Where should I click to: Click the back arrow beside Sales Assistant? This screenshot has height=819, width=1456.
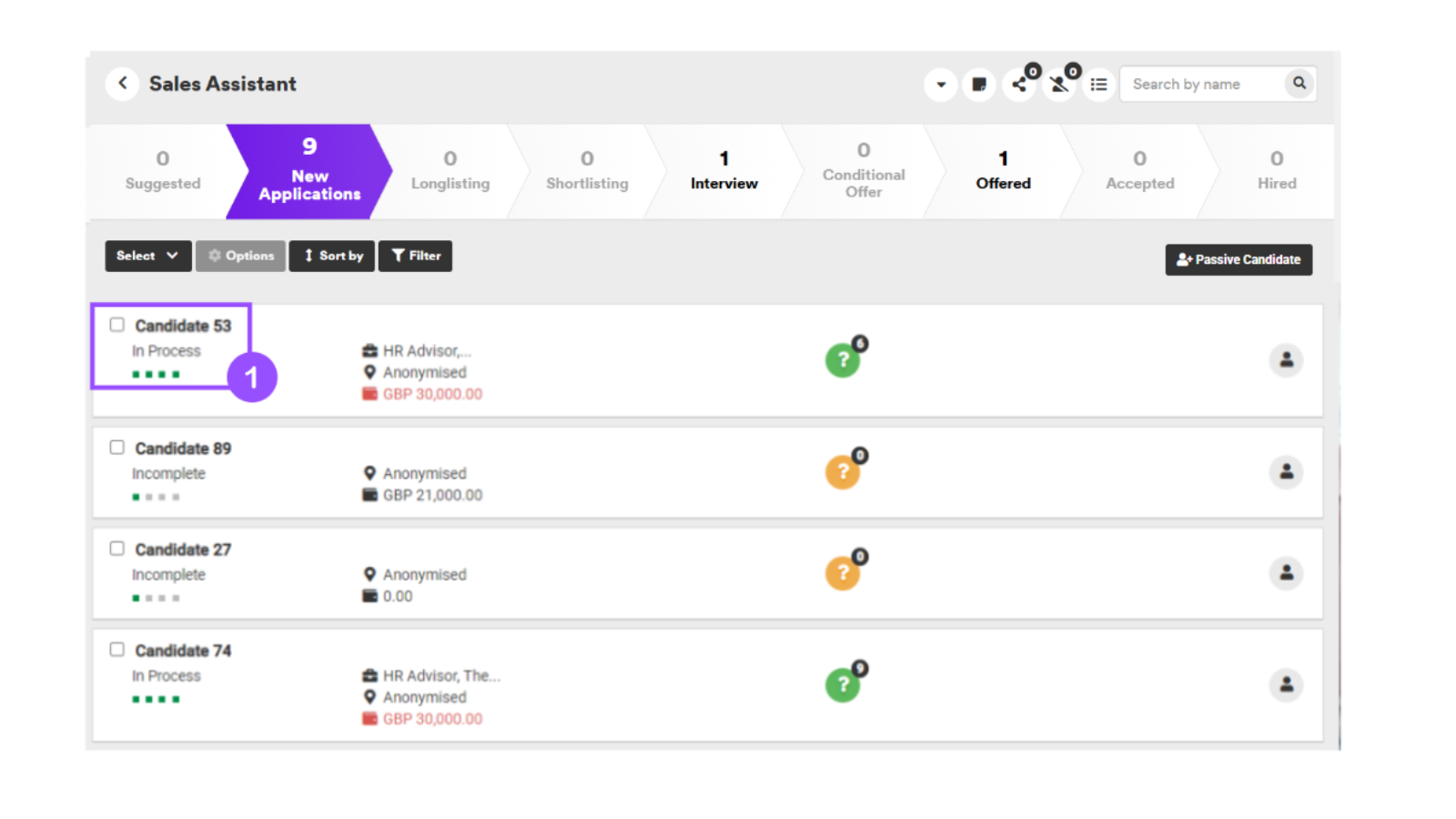point(122,84)
